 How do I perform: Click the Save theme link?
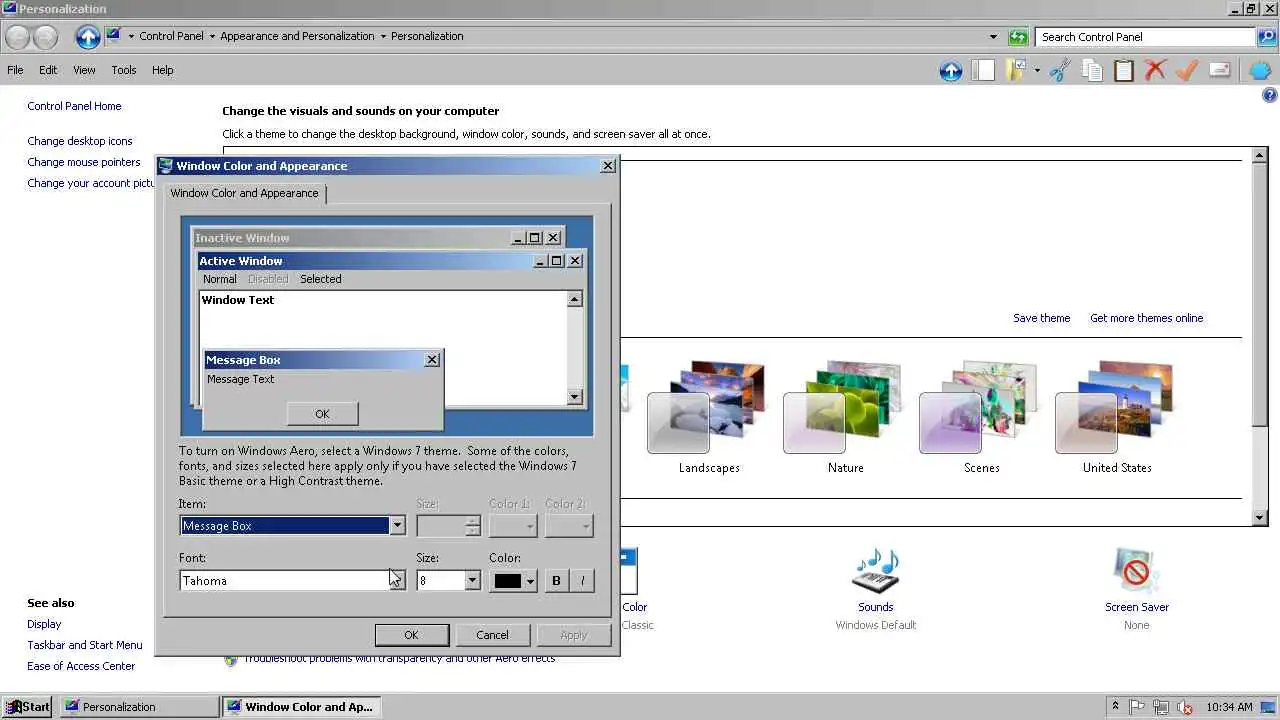(1041, 318)
